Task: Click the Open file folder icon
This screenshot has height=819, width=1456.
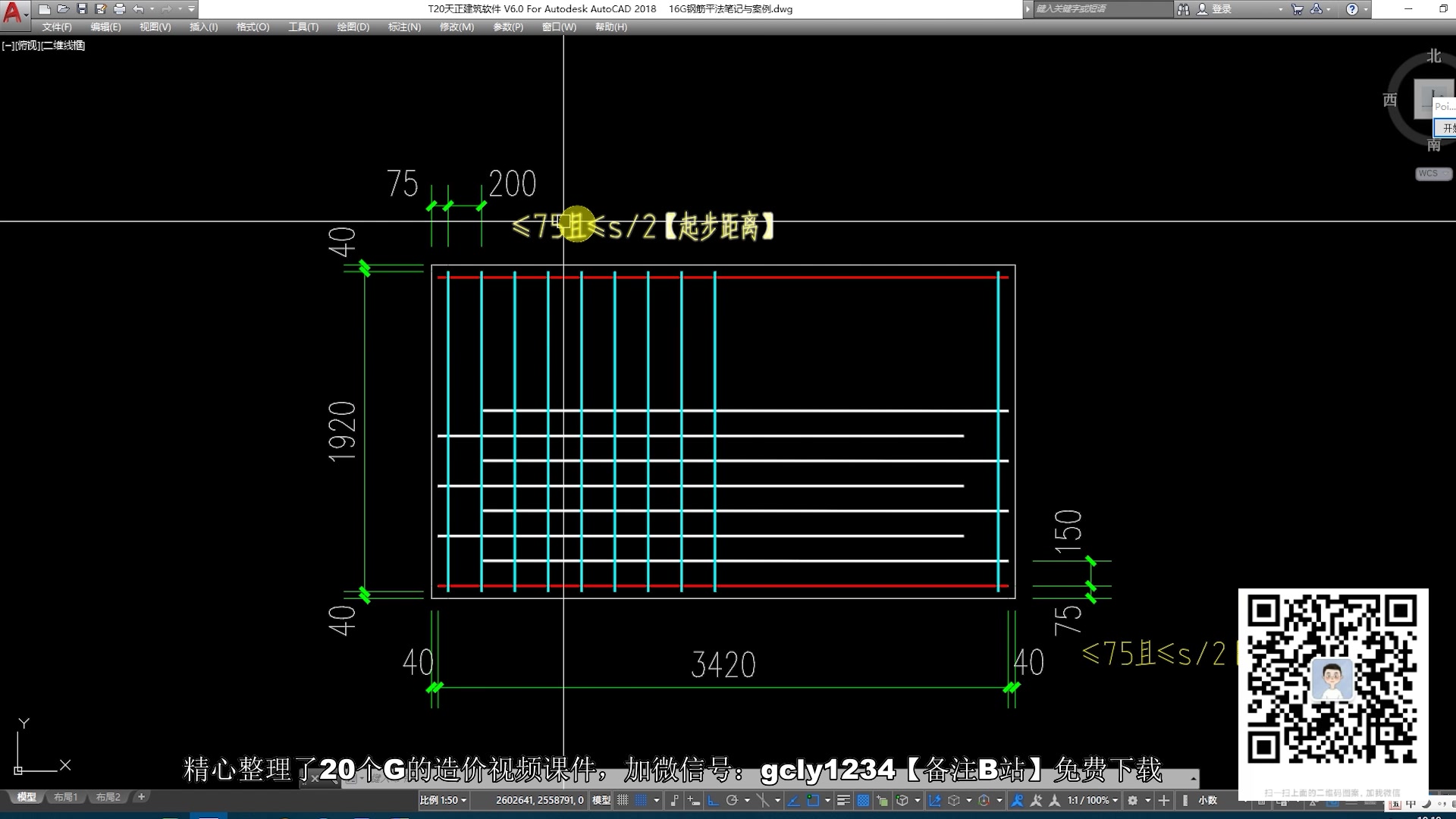Action: (63, 9)
